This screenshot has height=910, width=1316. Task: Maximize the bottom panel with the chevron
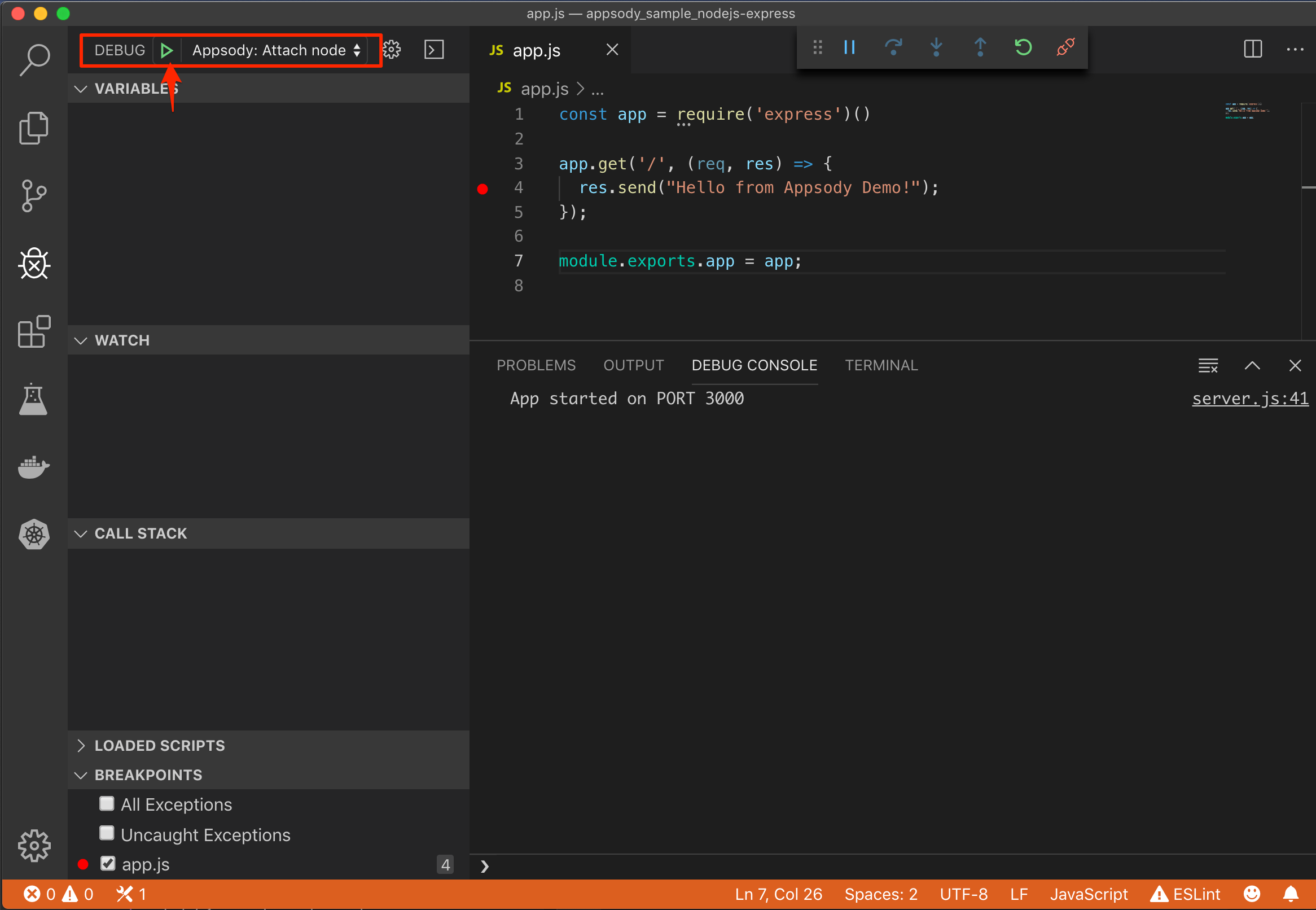[x=1252, y=365]
